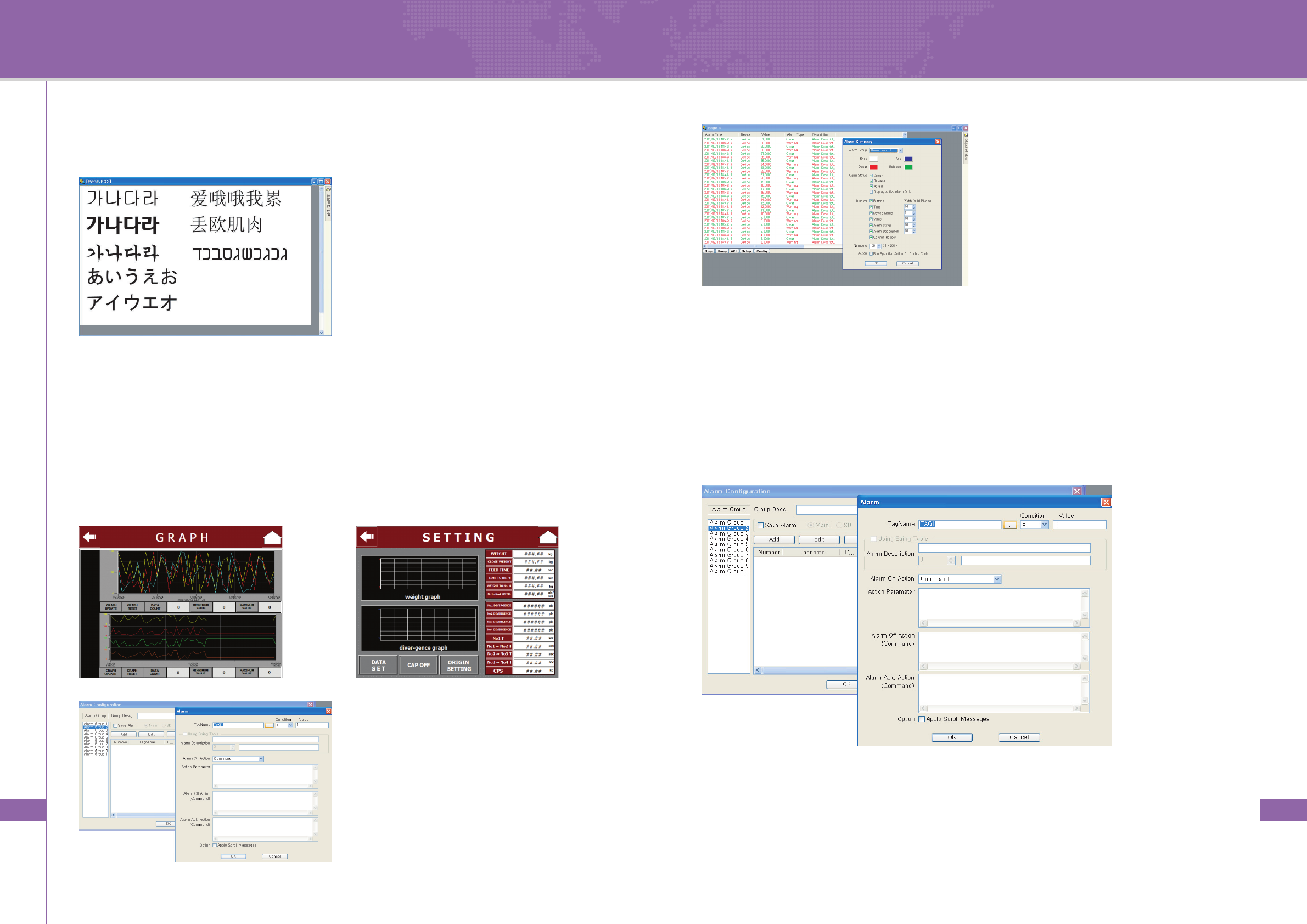The width and height of the screenshot is (1307, 924).
Task: Expand Alarm Group dropdown in Alarm Summary
Action: pos(900,150)
